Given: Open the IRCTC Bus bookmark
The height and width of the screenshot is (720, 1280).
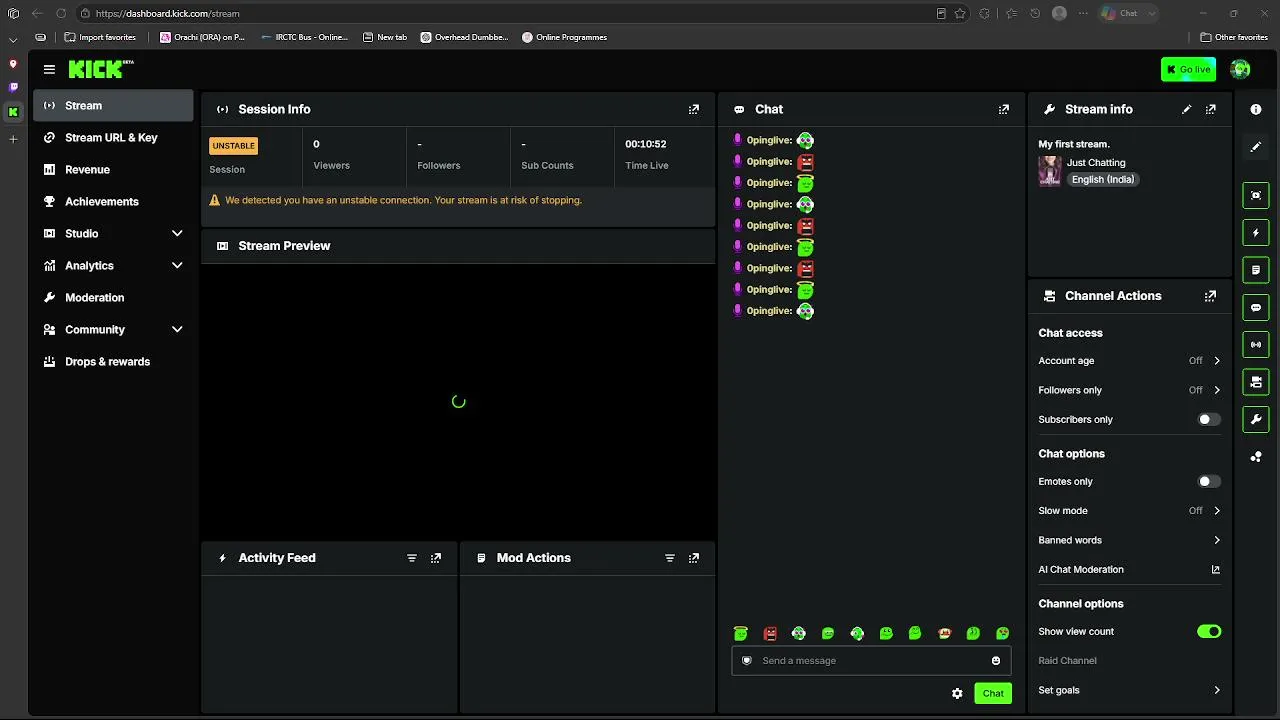Looking at the screenshot, I should point(304,37).
